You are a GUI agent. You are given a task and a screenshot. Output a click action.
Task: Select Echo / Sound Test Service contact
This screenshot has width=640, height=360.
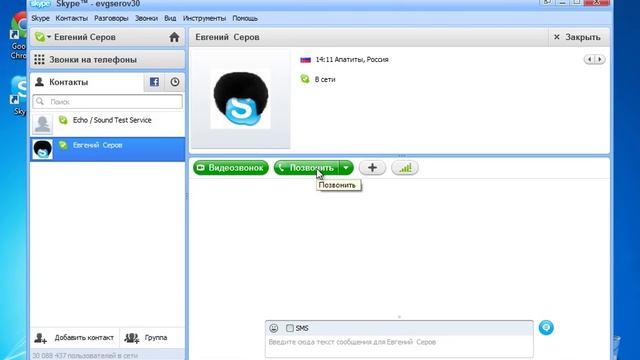tap(107, 124)
